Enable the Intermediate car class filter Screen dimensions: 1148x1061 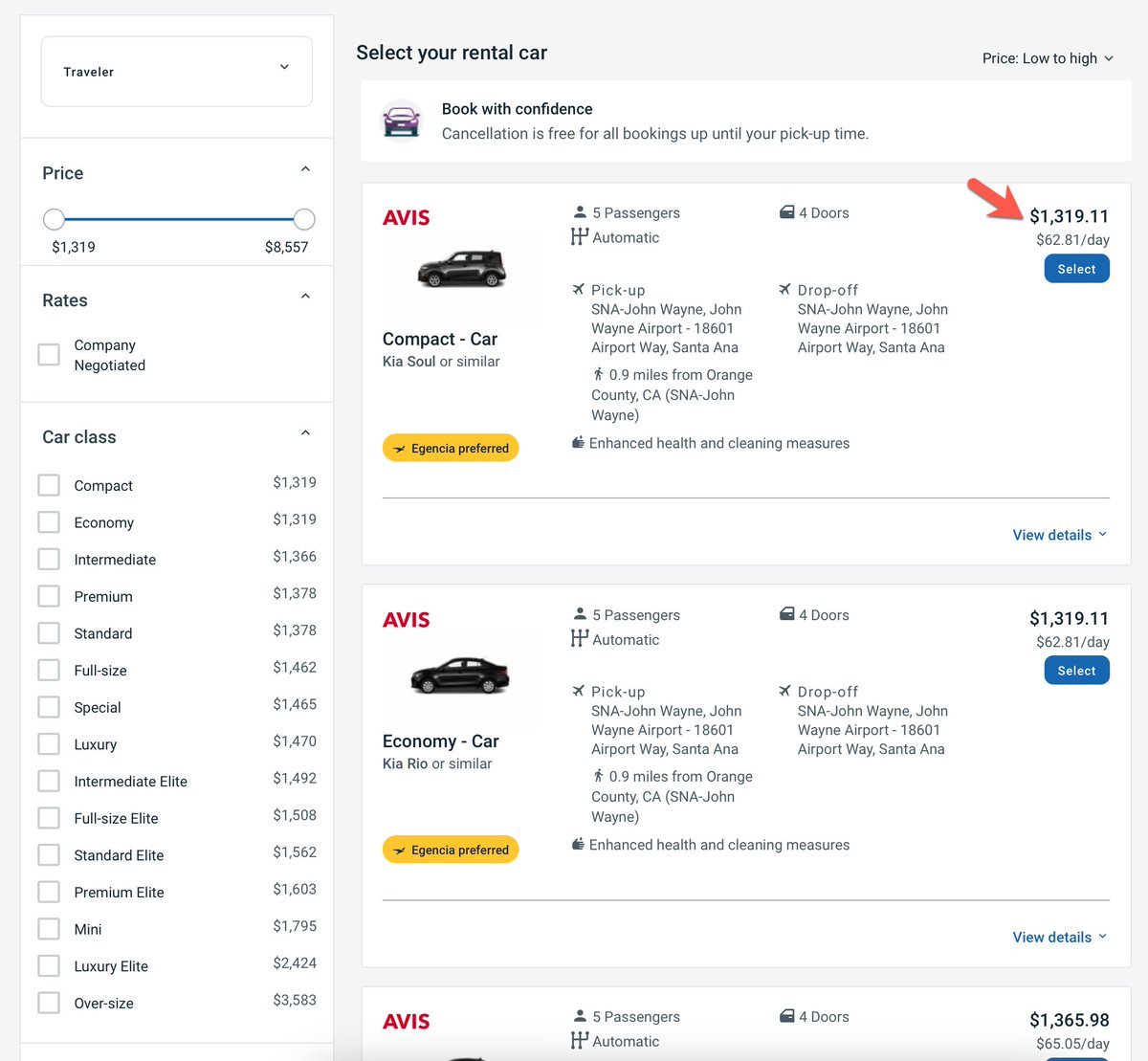(49, 559)
